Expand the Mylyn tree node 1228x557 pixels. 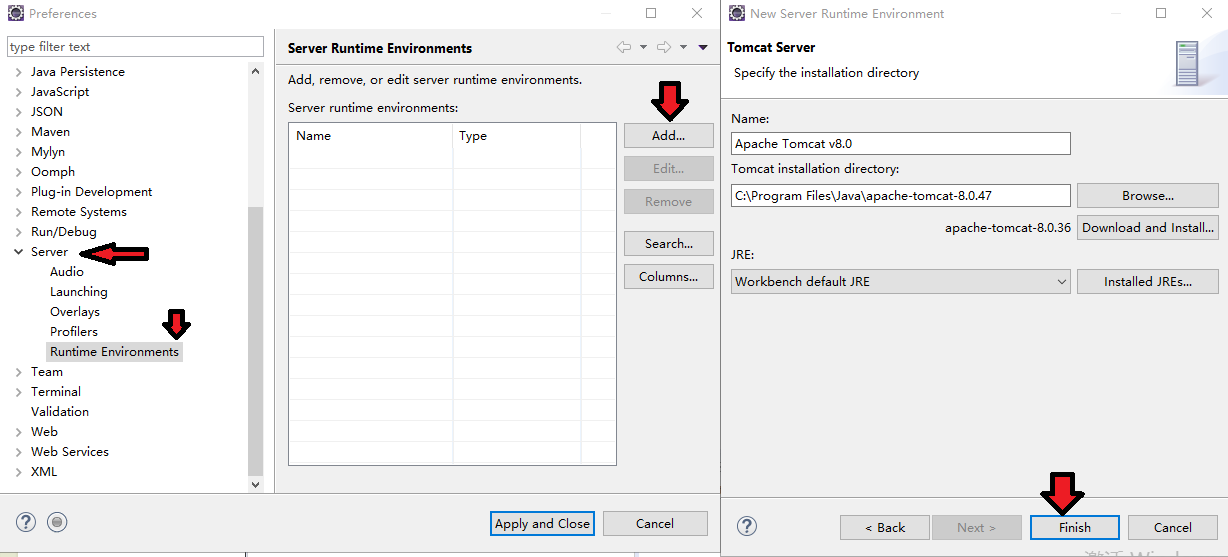point(18,152)
